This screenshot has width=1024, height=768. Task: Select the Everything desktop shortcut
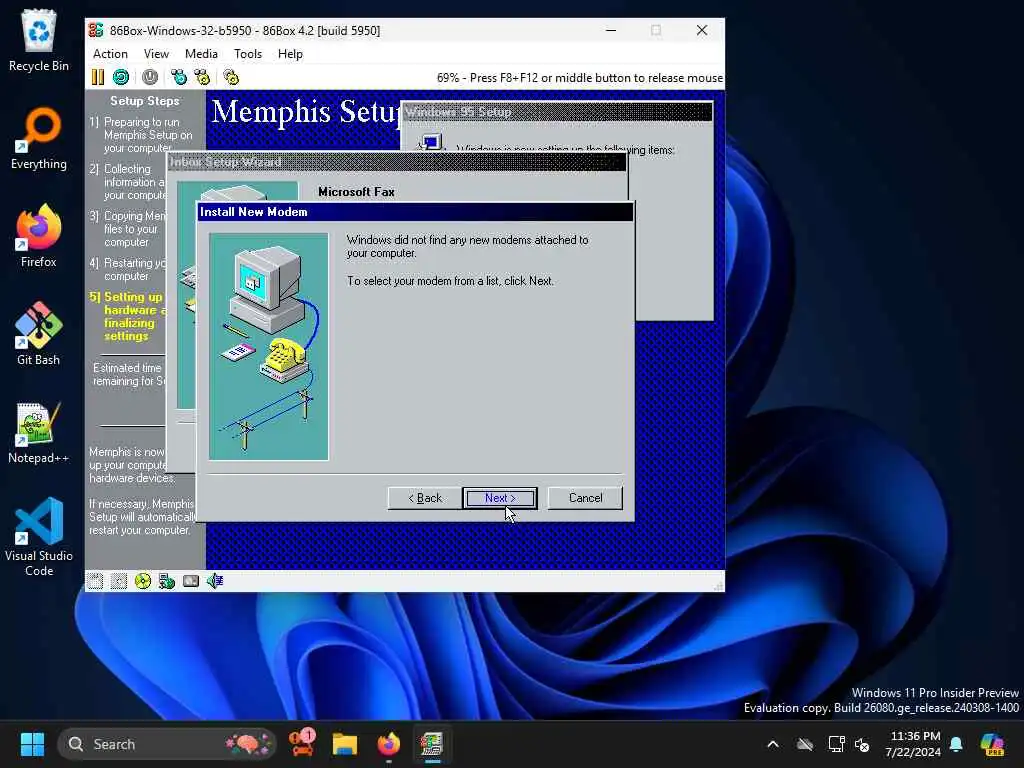click(x=39, y=138)
